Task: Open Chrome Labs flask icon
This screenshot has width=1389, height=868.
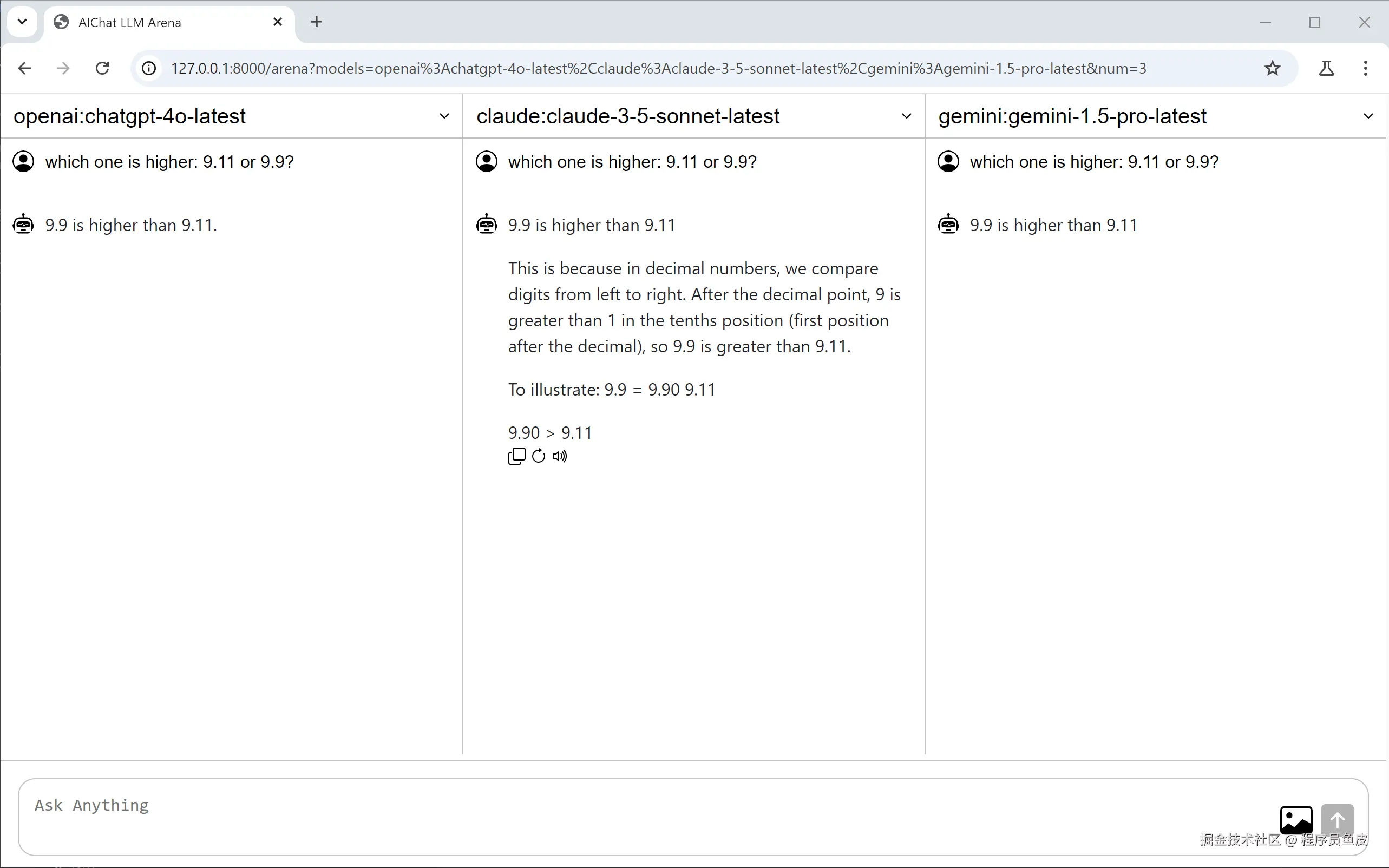Action: coord(1326,68)
